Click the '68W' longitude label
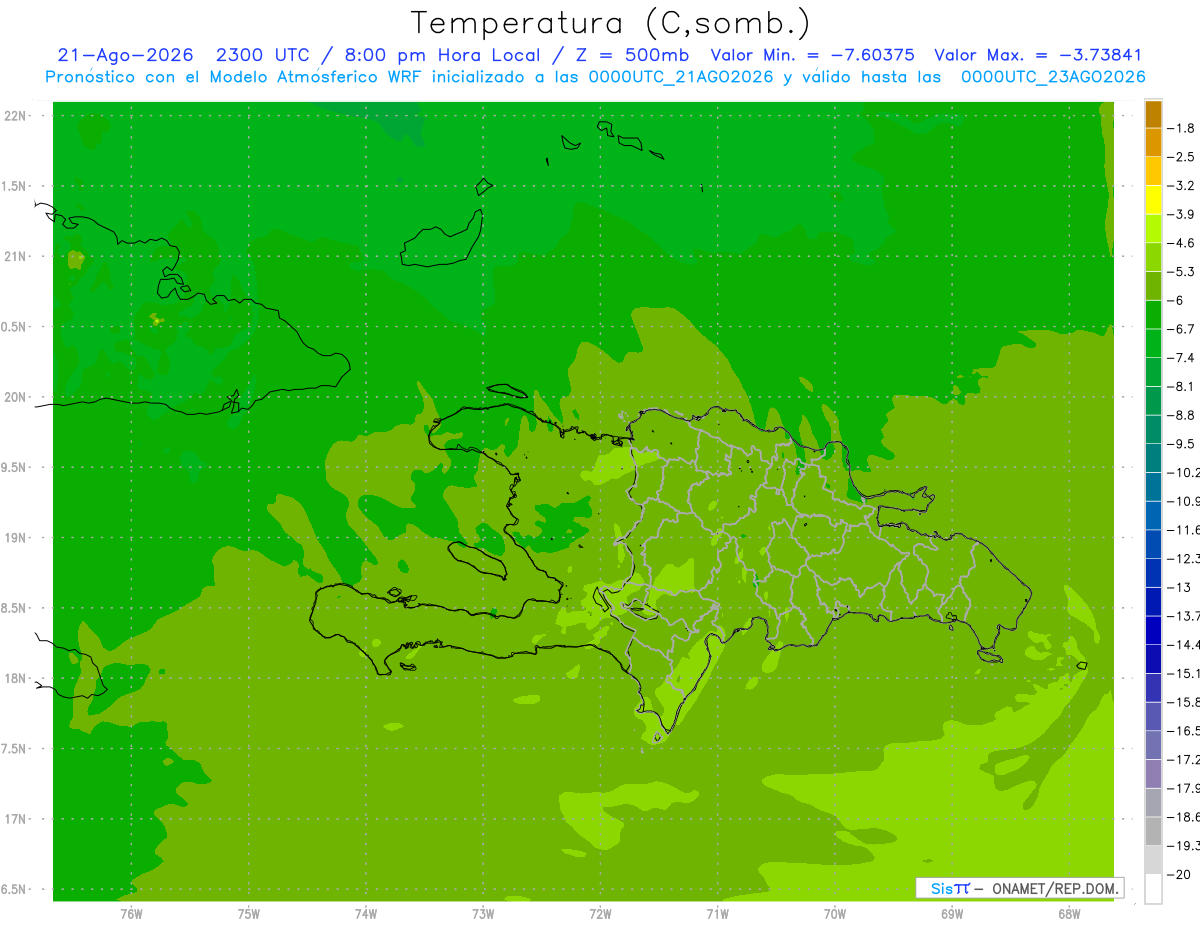Image resolution: width=1200 pixels, height=927 pixels. [1069, 914]
